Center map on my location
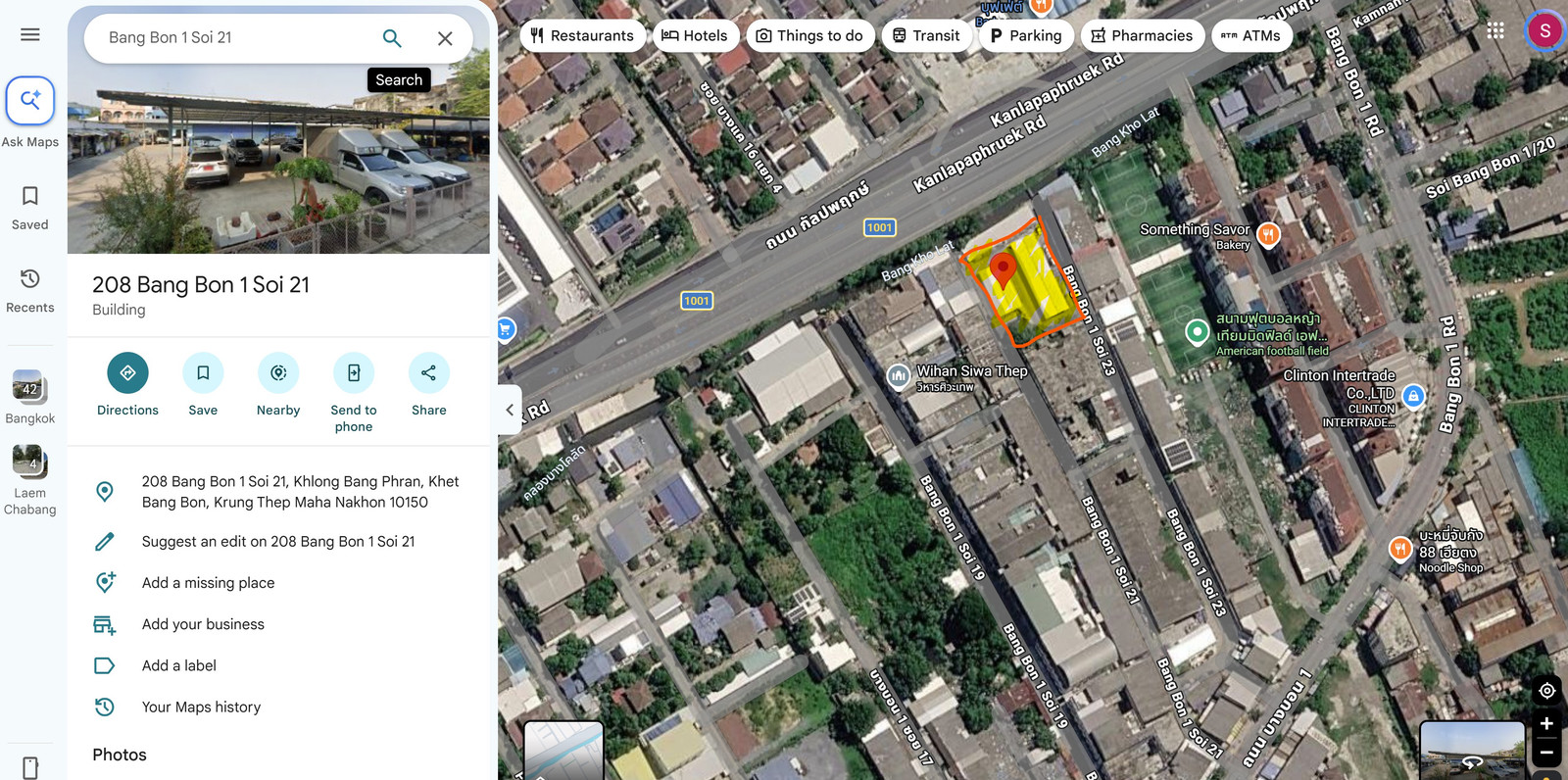The width and height of the screenshot is (1568, 780). [1546, 690]
